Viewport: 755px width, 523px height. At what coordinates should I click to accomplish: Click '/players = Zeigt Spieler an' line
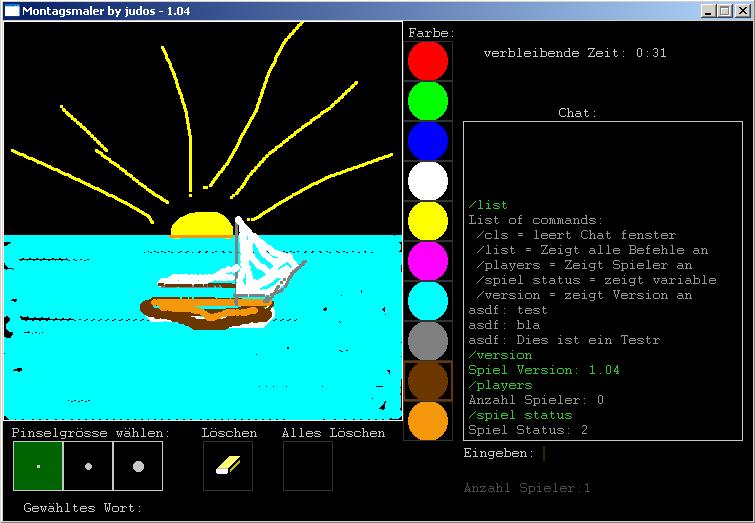(584, 265)
